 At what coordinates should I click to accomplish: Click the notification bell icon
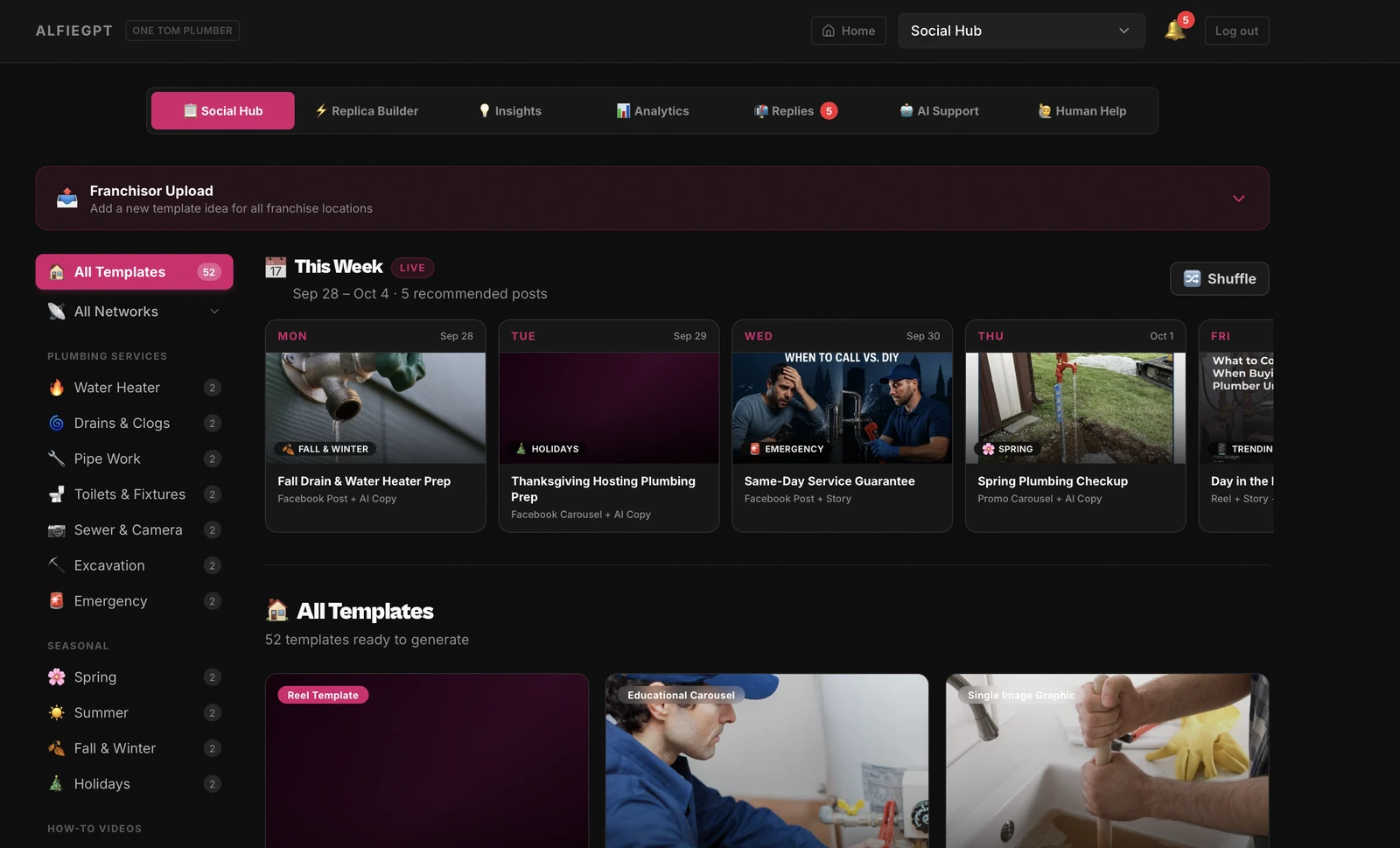click(x=1174, y=31)
